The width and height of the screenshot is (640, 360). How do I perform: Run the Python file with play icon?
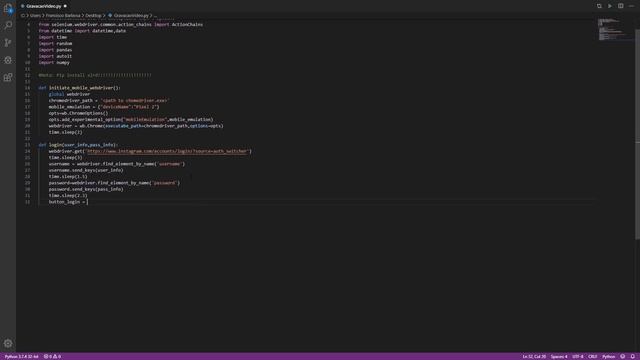point(610,6)
